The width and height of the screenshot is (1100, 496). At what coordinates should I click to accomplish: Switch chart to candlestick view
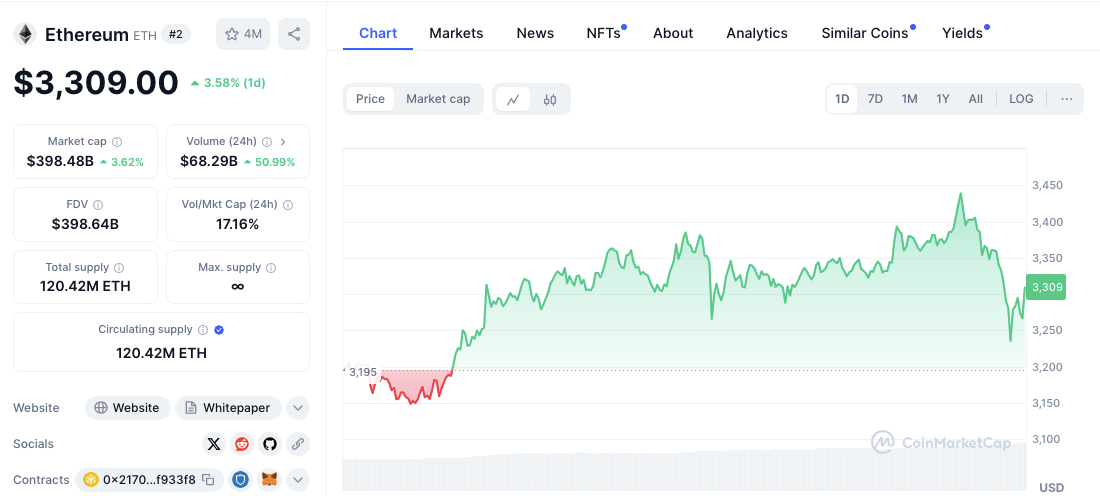click(550, 99)
